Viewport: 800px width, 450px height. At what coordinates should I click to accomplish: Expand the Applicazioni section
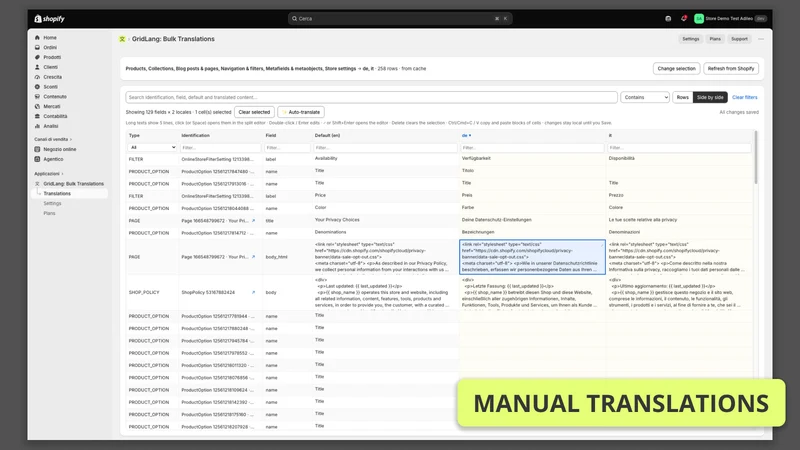click(x=48, y=174)
